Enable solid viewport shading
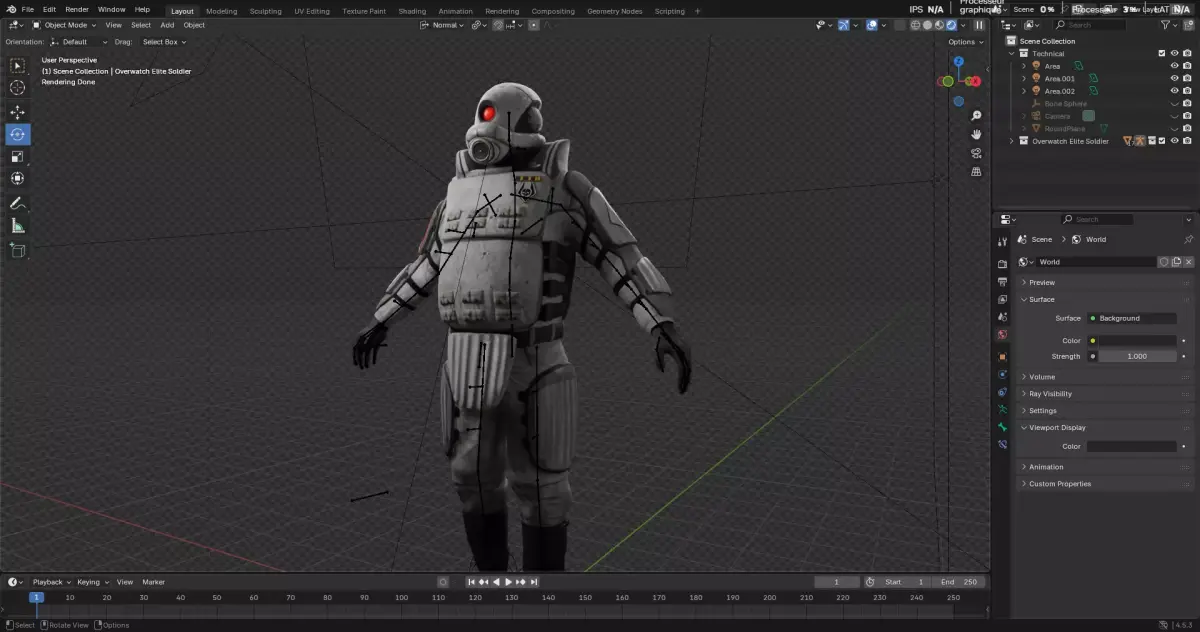 [x=926, y=25]
